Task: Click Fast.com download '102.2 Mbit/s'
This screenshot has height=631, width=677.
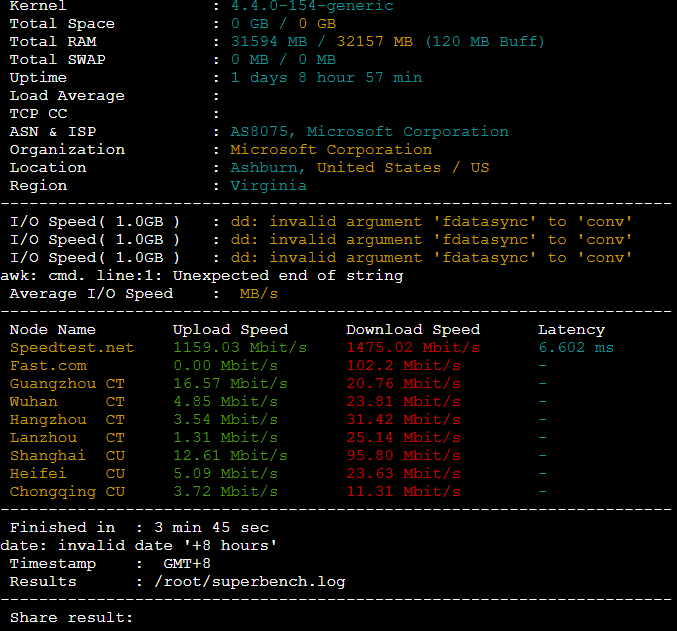Action: (404, 366)
